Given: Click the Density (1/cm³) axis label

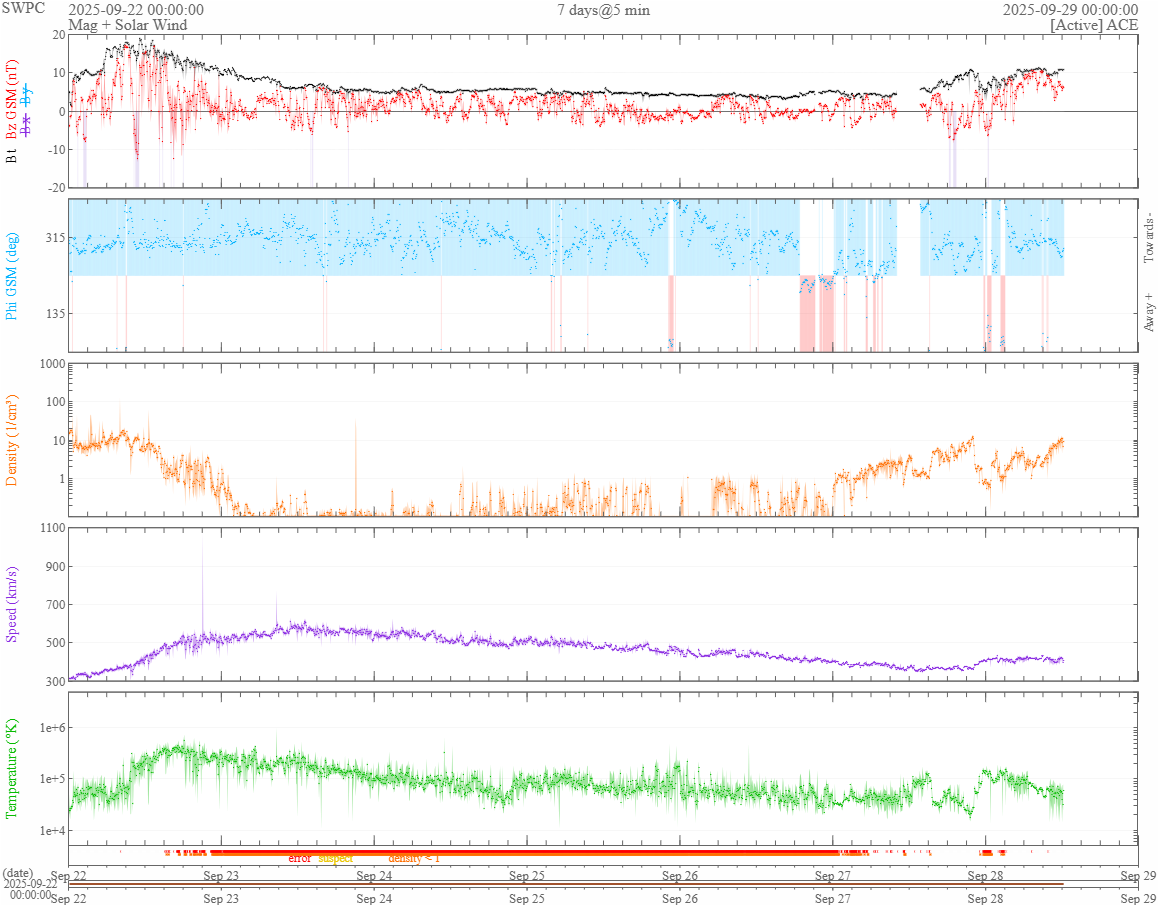Looking at the screenshot, I should (11, 440).
